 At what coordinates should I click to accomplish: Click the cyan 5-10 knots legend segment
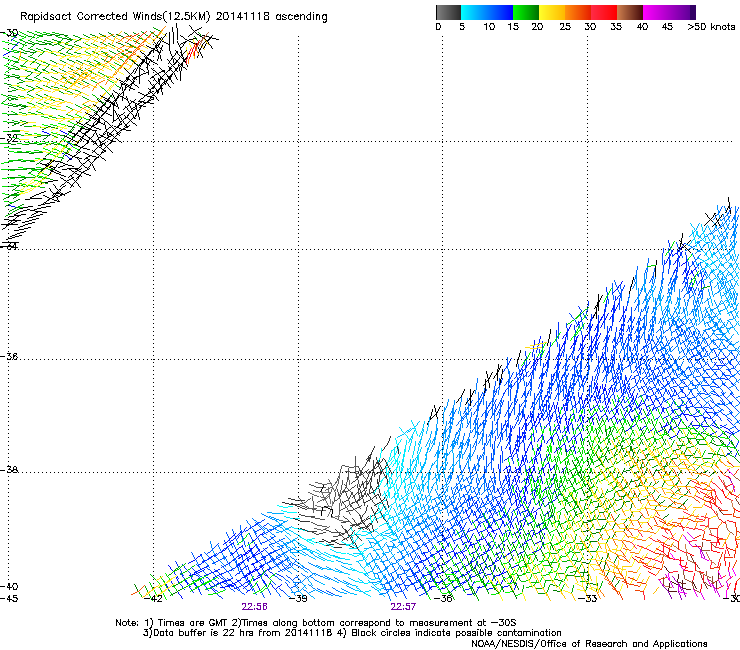[474, 12]
